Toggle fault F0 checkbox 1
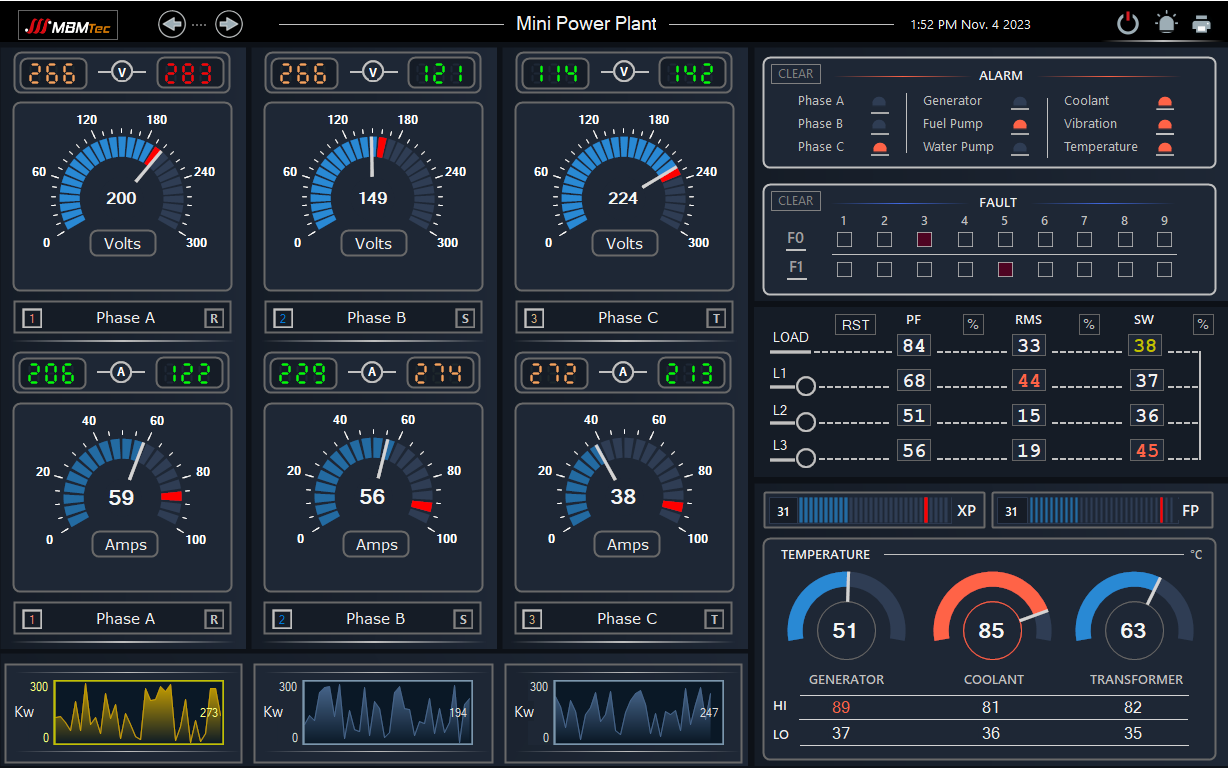Screen dimensions: 1228x768 pos(844,239)
